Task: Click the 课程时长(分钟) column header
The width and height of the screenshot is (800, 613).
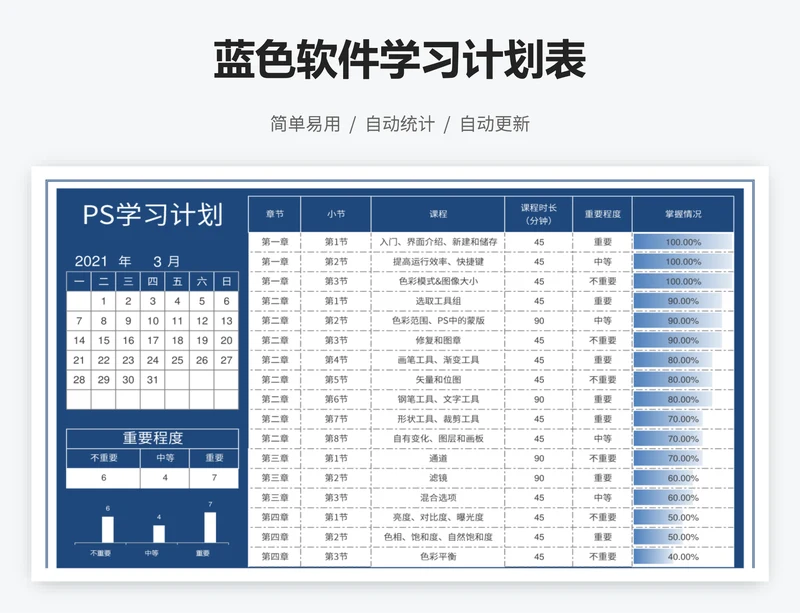Action: point(539,214)
